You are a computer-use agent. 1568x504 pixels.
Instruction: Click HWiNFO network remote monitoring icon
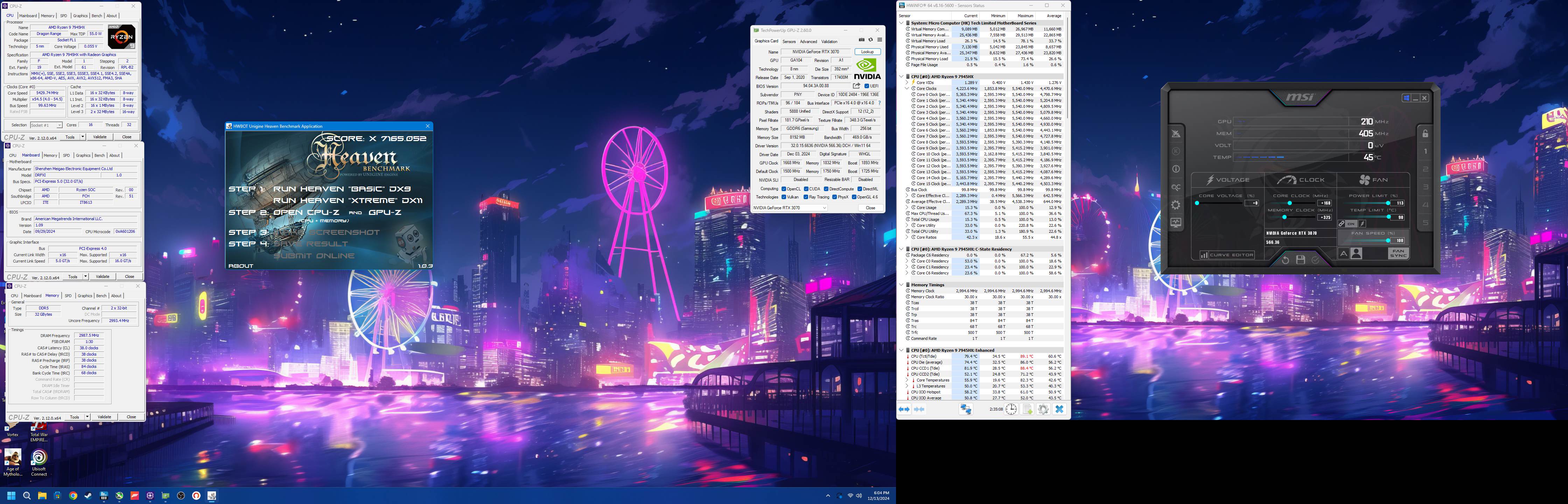point(966,409)
